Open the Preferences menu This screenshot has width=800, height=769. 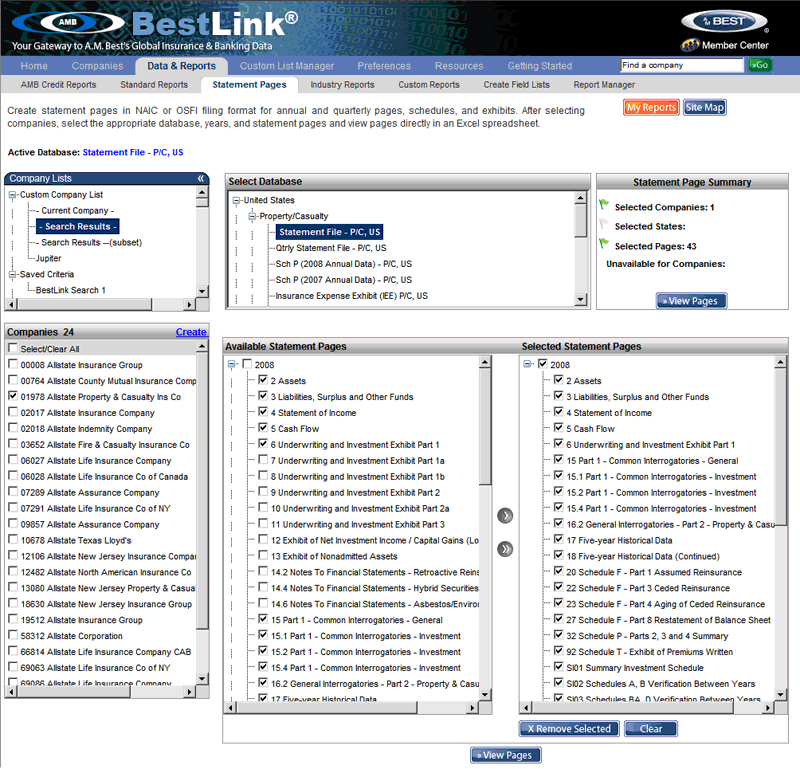click(384, 66)
